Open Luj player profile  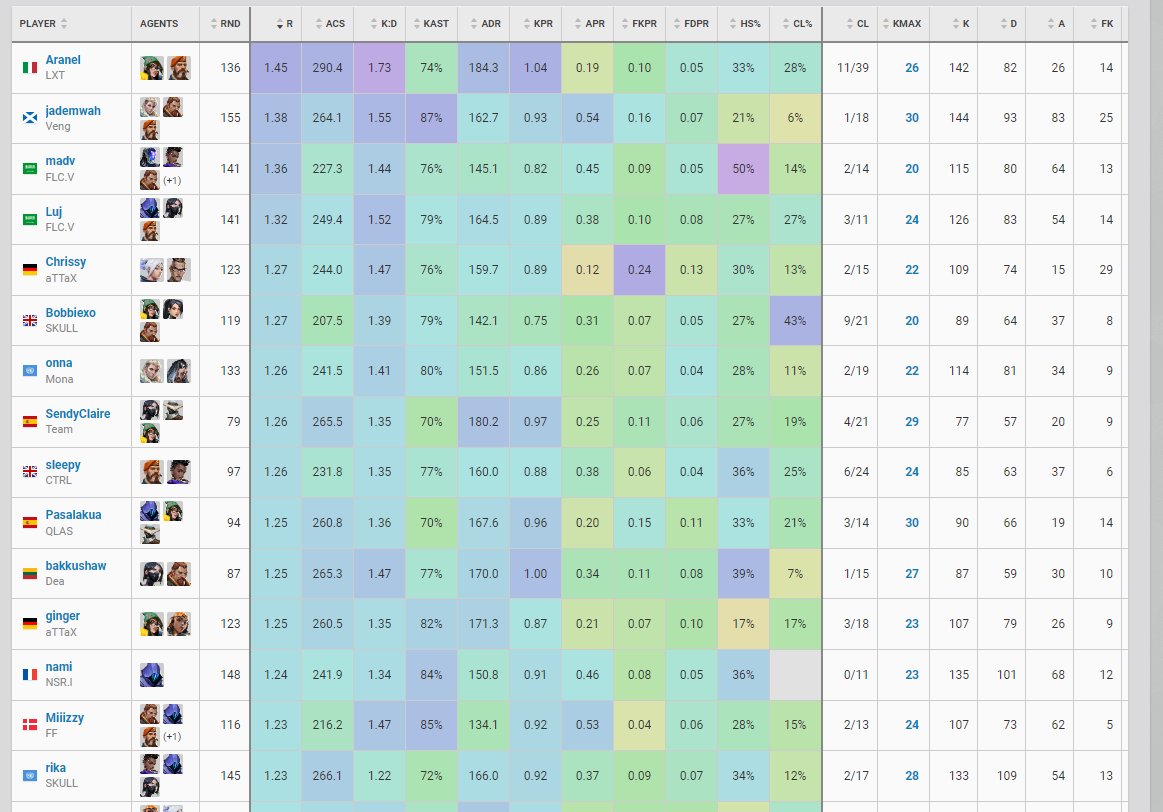53,212
